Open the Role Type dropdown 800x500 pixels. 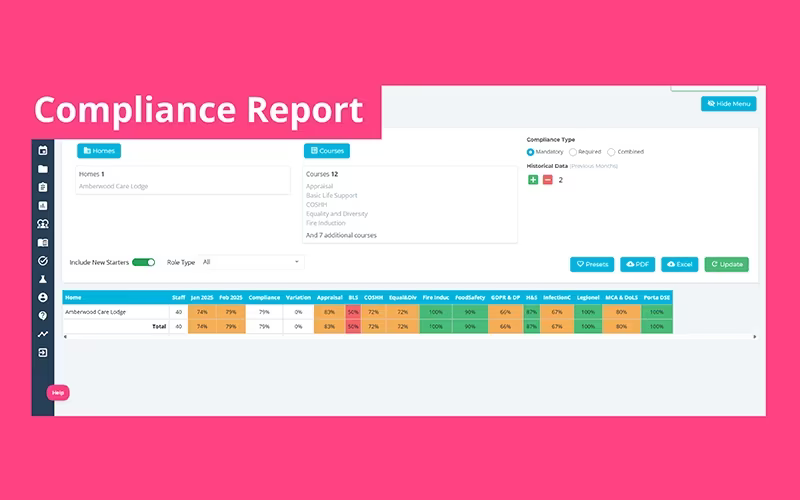tap(251, 262)
